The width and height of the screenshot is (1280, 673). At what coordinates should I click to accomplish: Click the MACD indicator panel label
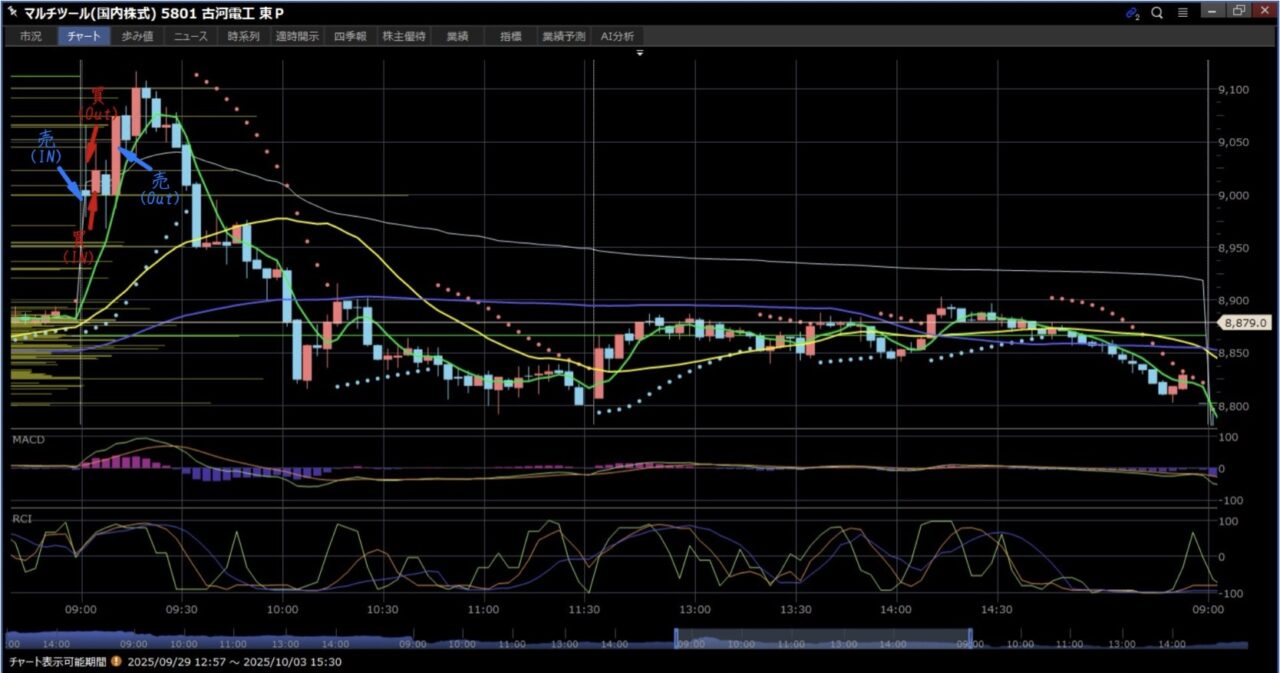(x=28, y=440)
